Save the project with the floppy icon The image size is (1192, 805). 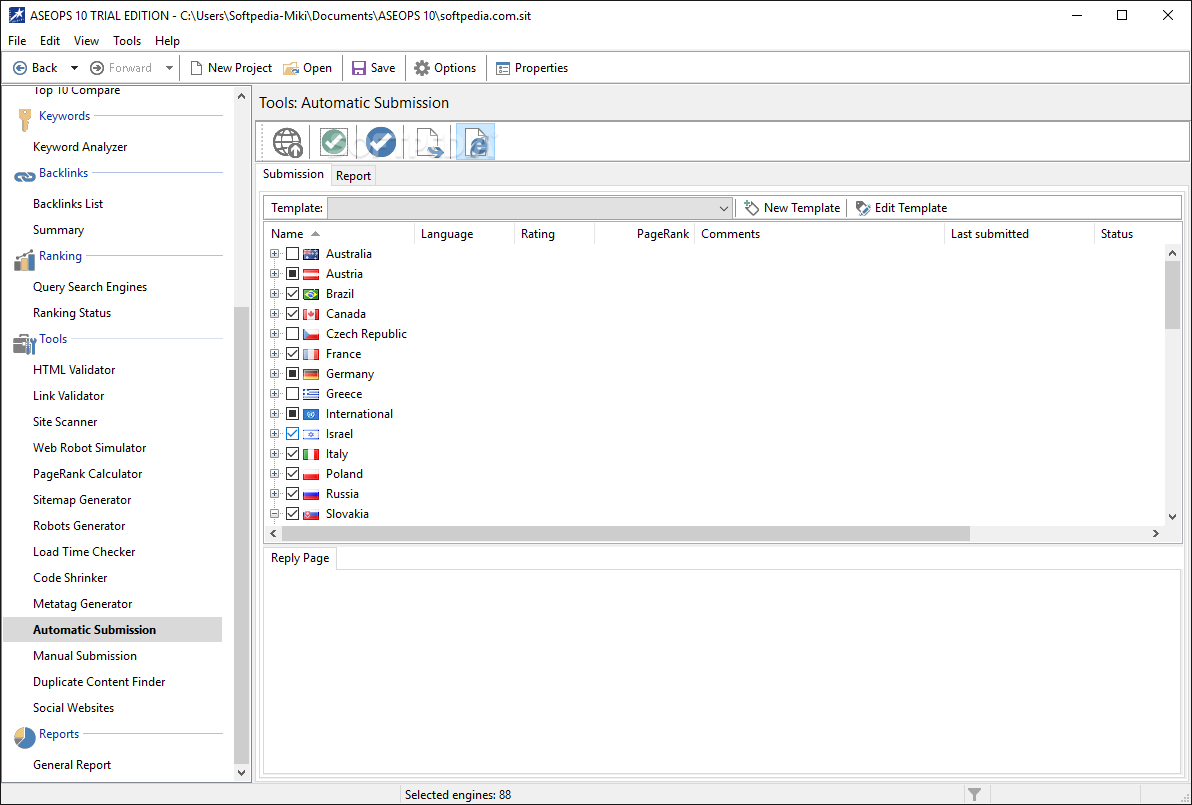[374, 68]
